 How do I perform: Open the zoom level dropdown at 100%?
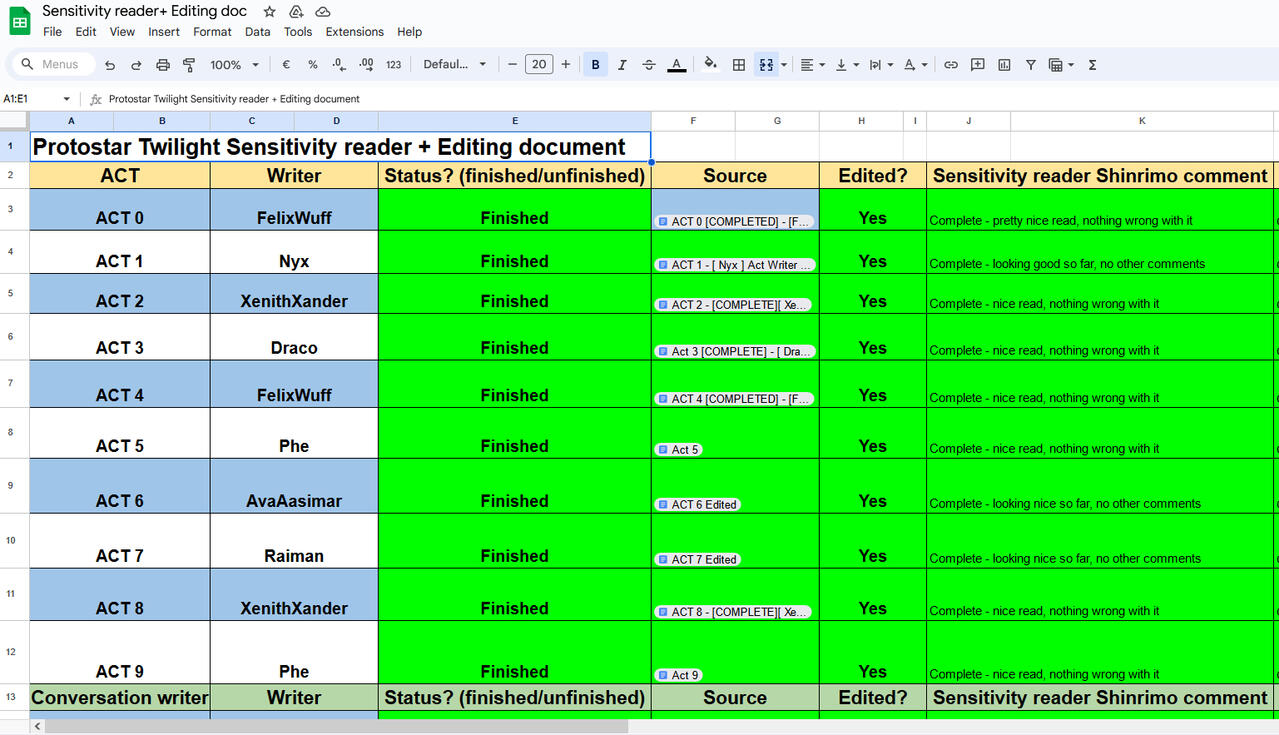click(234, 64)
